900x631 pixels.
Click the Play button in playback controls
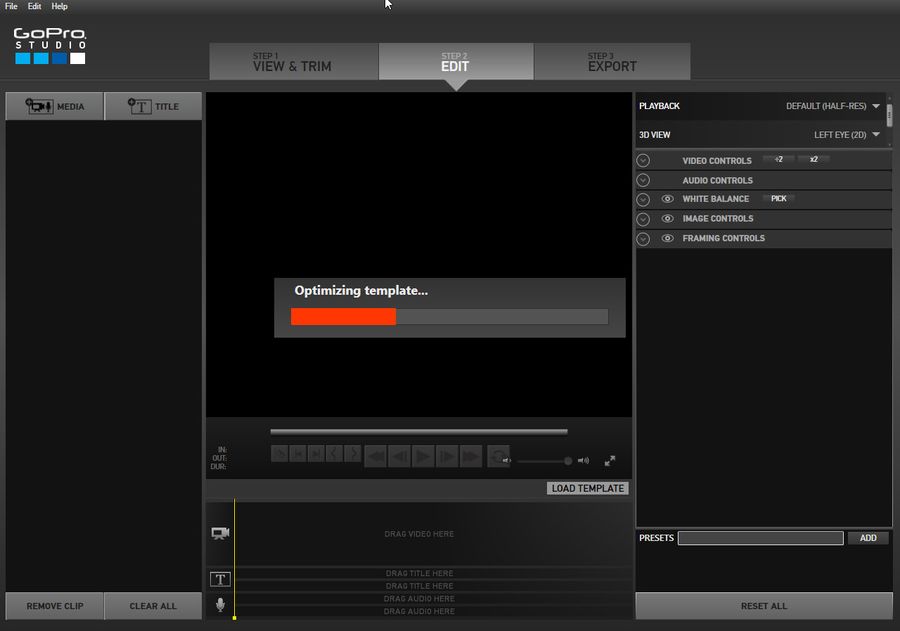click(x=422, y=455)
